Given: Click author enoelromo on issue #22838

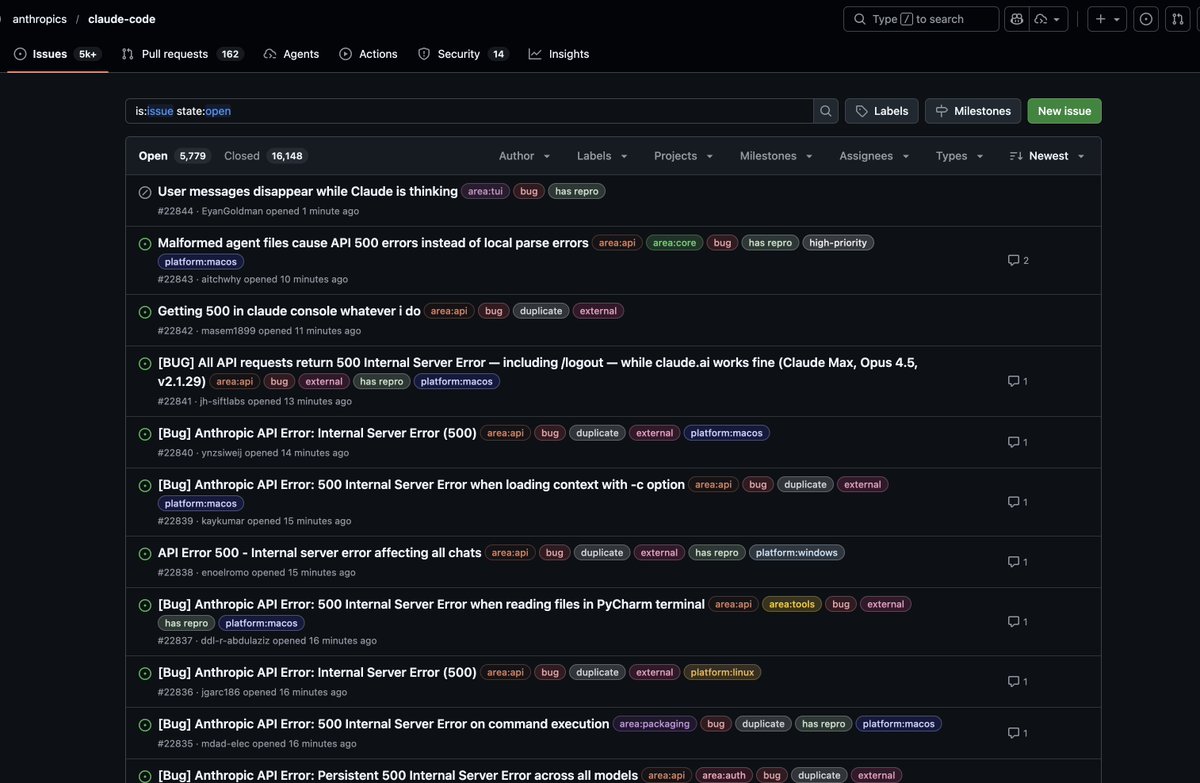Looking at the screenshot, I should coord(225,573).
